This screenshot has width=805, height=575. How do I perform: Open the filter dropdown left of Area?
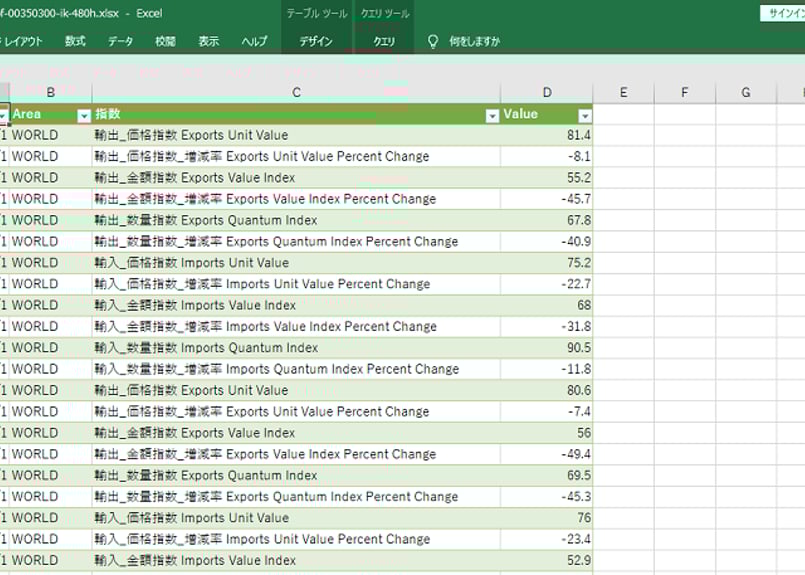[x=4, y=116]
